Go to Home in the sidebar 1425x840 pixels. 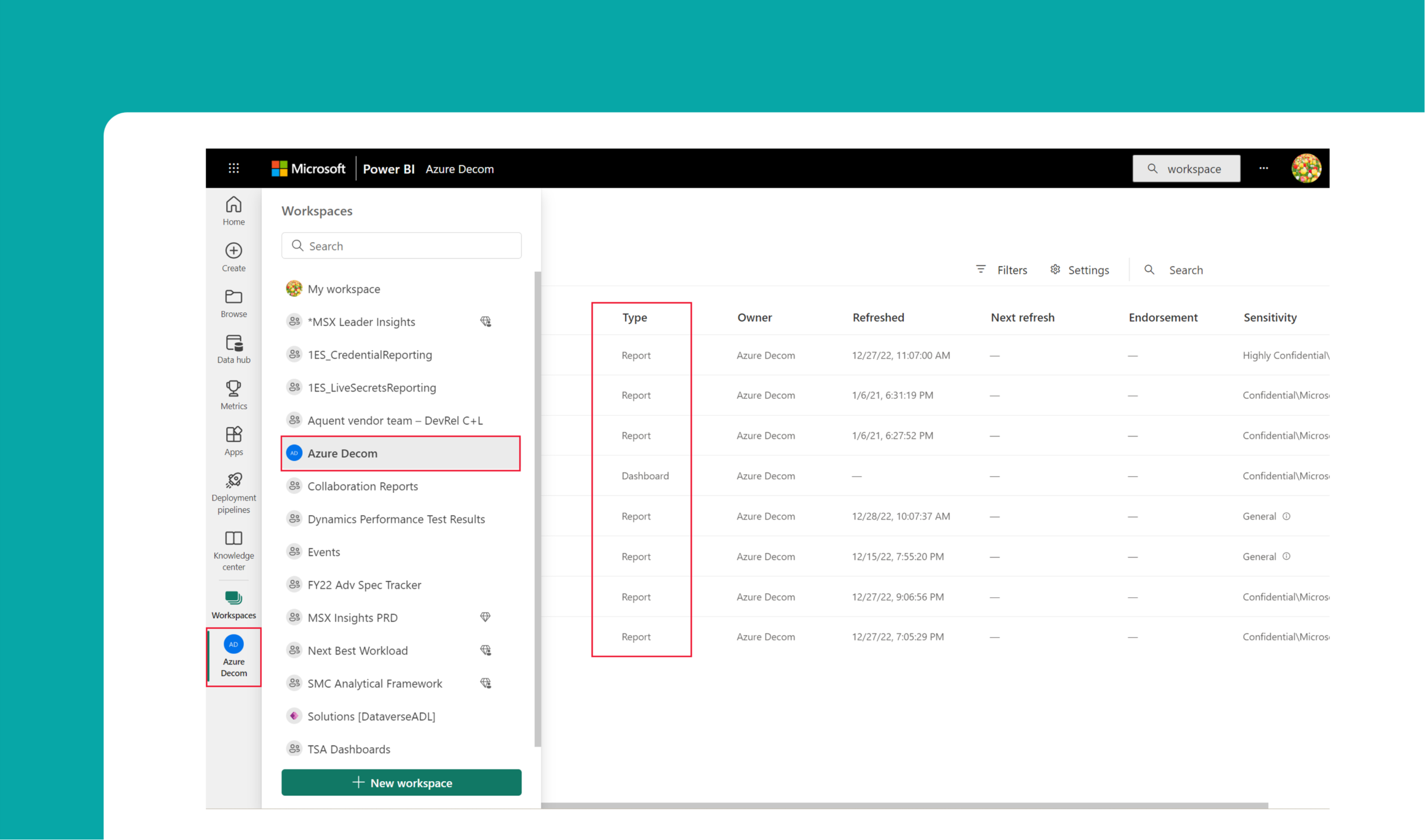pos(234,211)
